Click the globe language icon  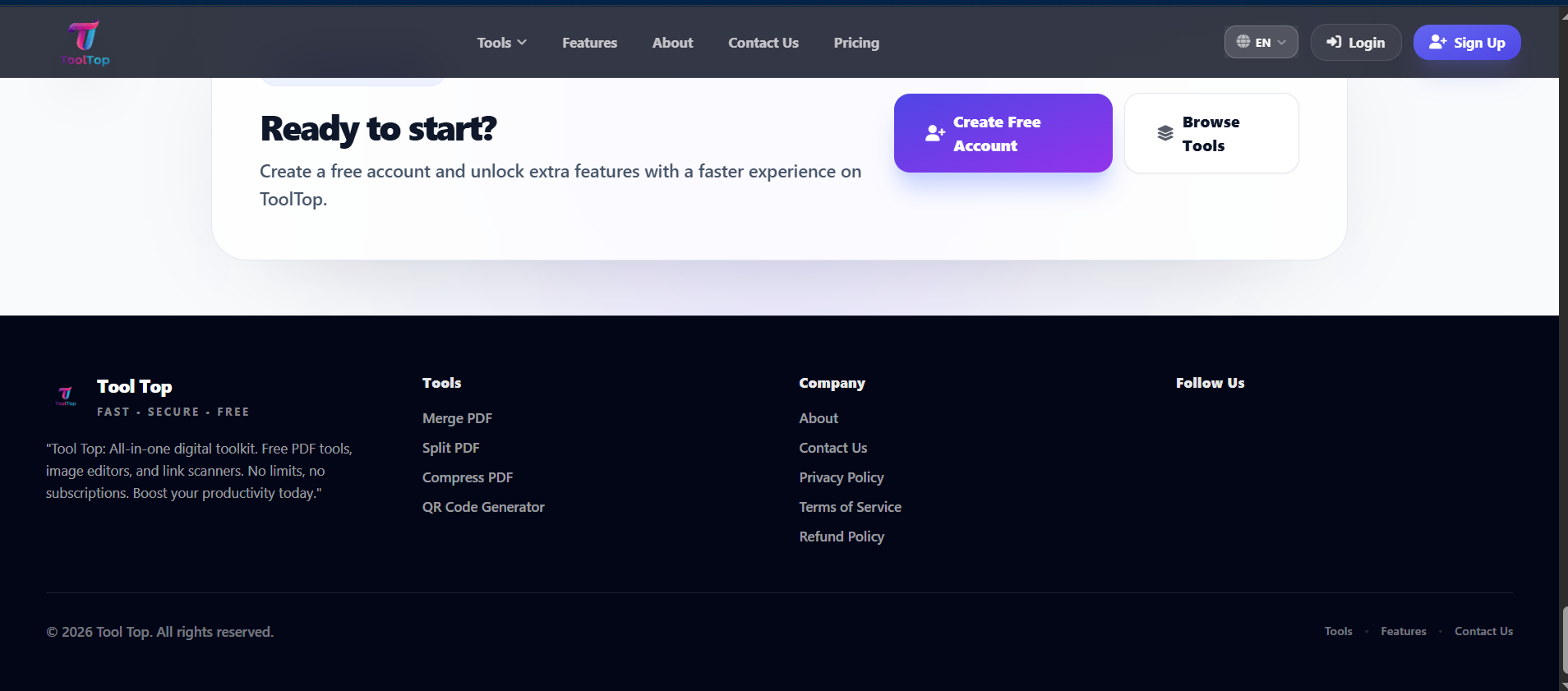pos(1243,42)
